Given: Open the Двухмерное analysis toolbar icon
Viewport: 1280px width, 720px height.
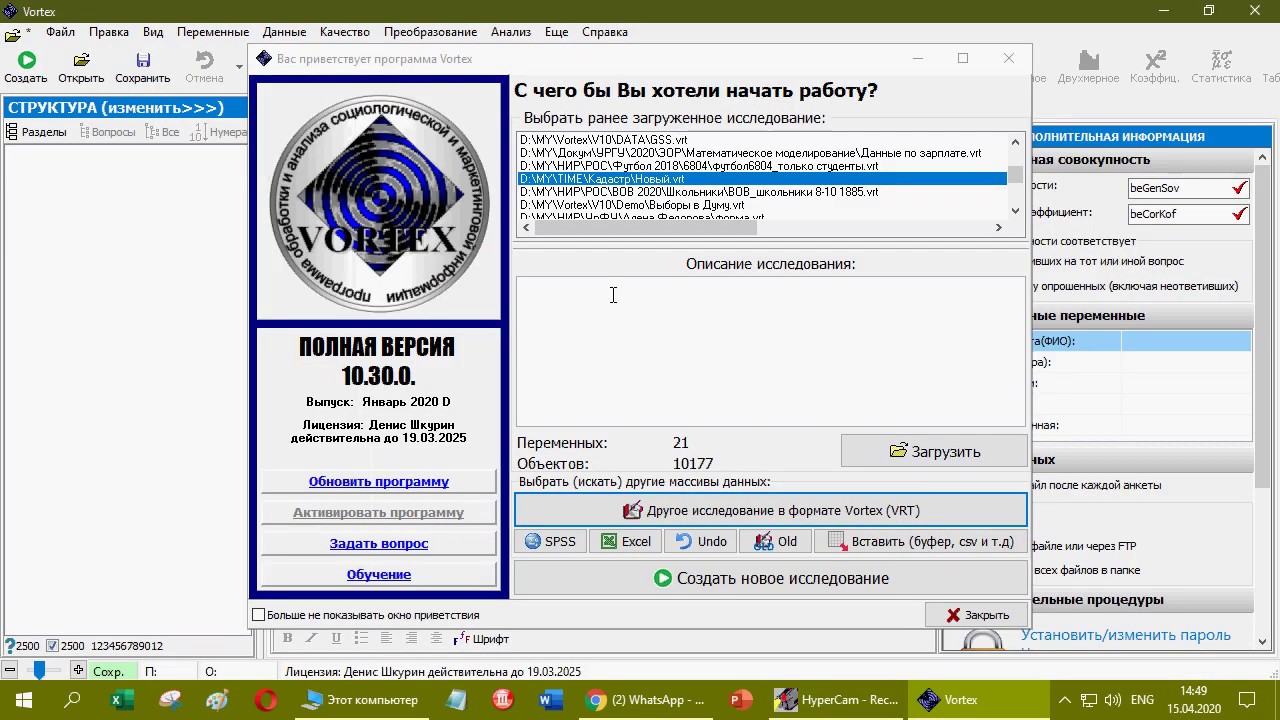Looking at the screenshot, I should click(x=1089, y=61).
